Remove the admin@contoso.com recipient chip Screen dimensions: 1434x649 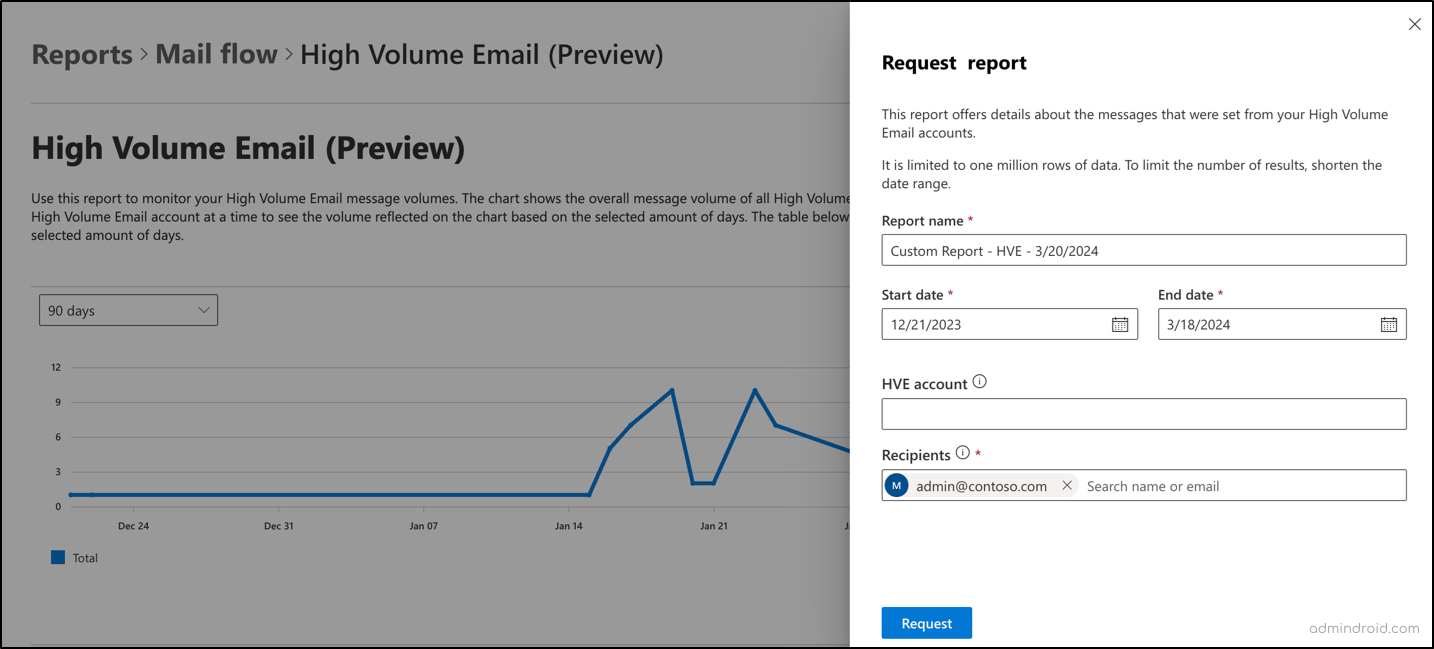pos(1067,485)
